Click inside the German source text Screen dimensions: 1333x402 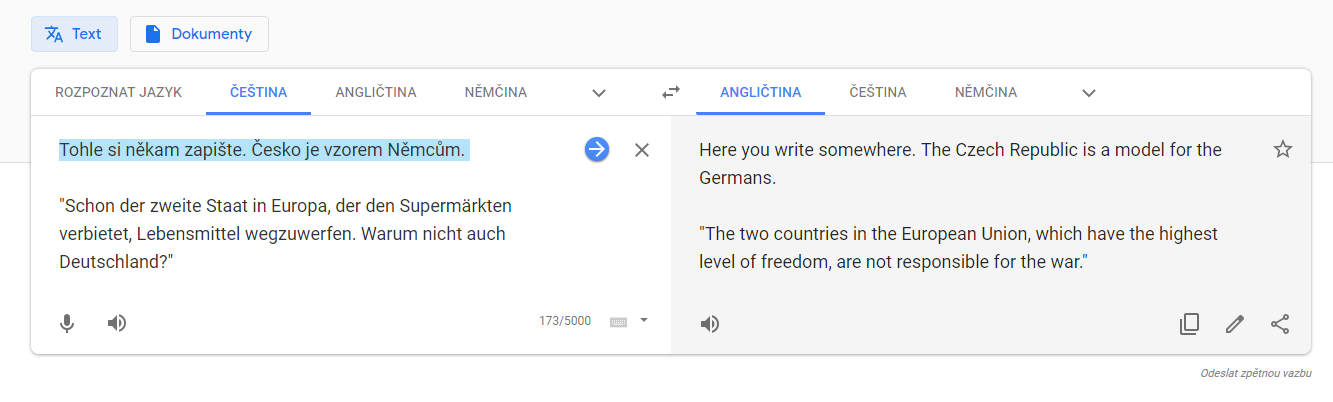tap(285, 234)
